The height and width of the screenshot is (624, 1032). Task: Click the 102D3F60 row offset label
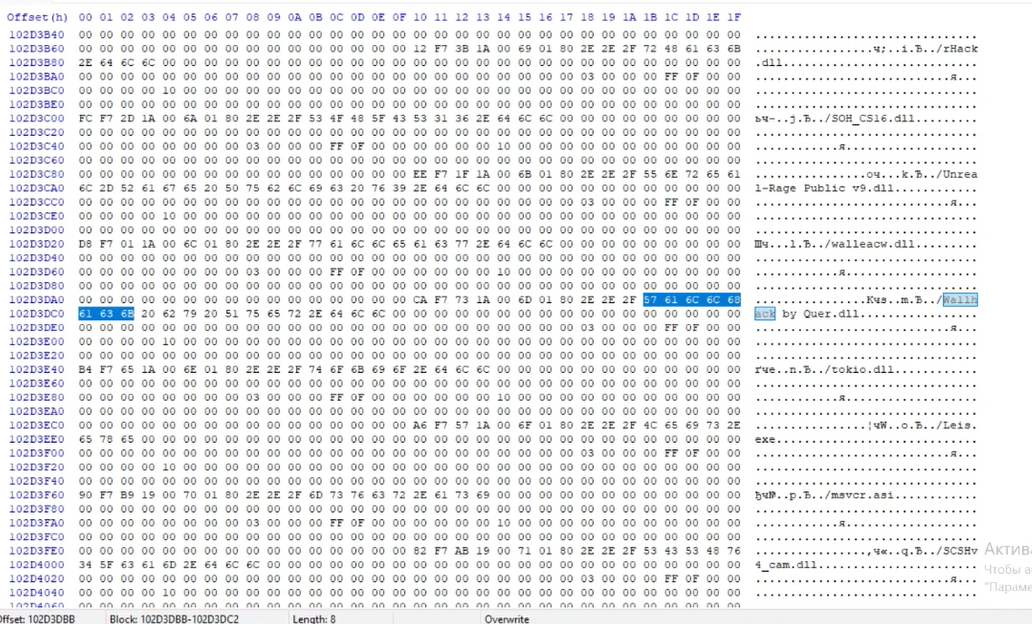36,495
